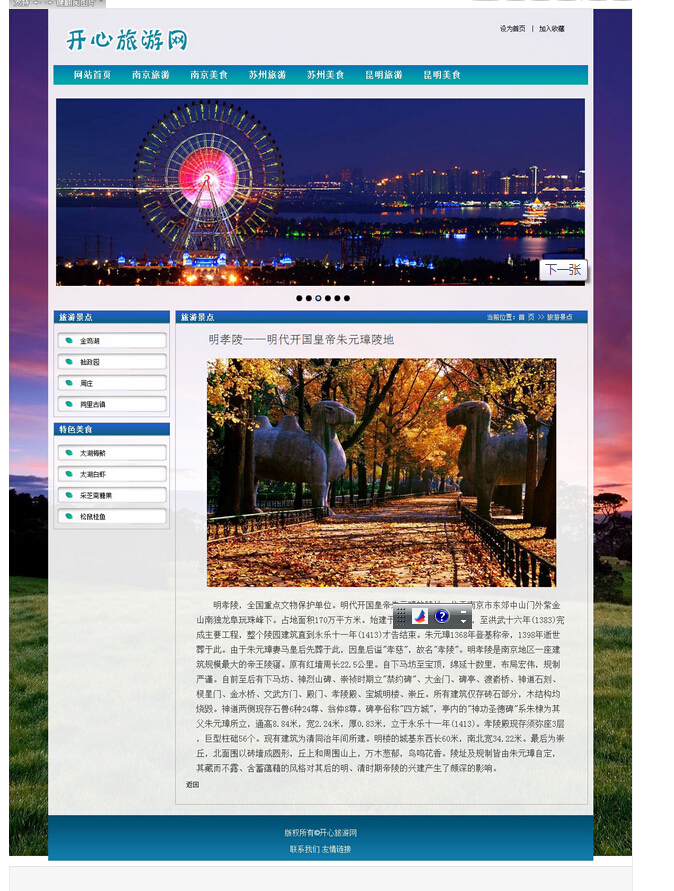This screenshot has height=891, width=674.
Task: Click the 下一张 next slide button
Action: click(562, 270)
